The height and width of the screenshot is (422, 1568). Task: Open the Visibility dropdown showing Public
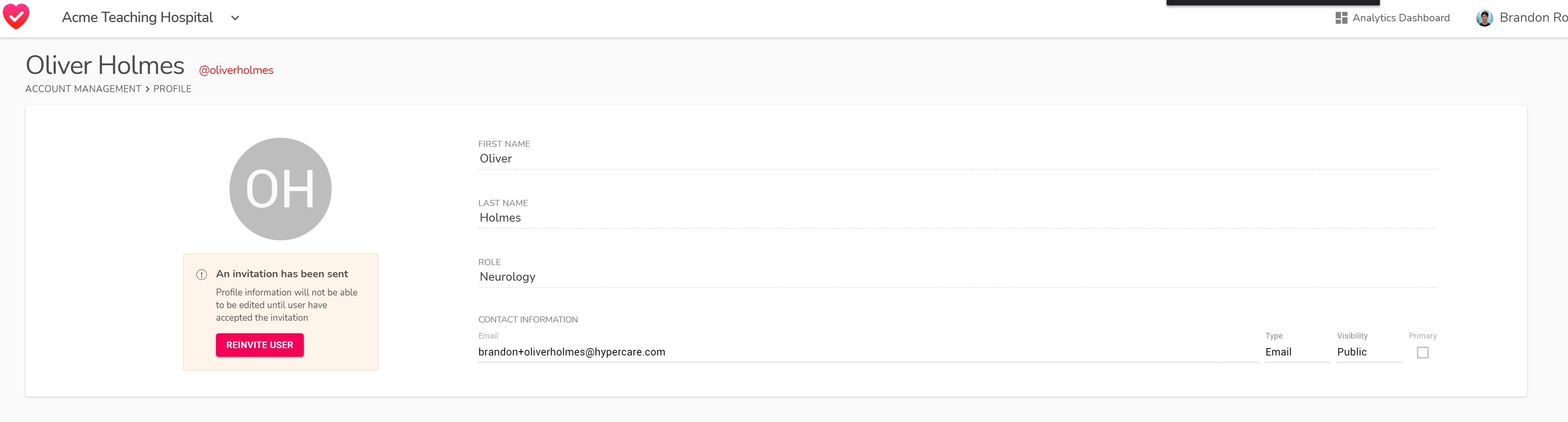(1369, 352)
